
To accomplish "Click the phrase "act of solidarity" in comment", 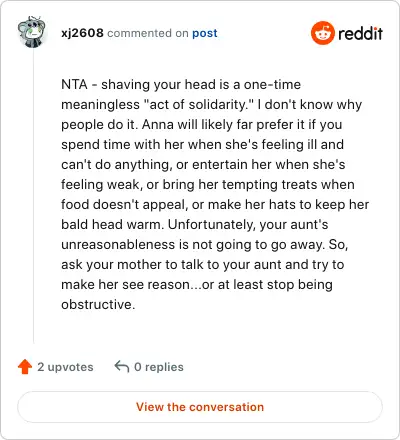I will (197, 104).
